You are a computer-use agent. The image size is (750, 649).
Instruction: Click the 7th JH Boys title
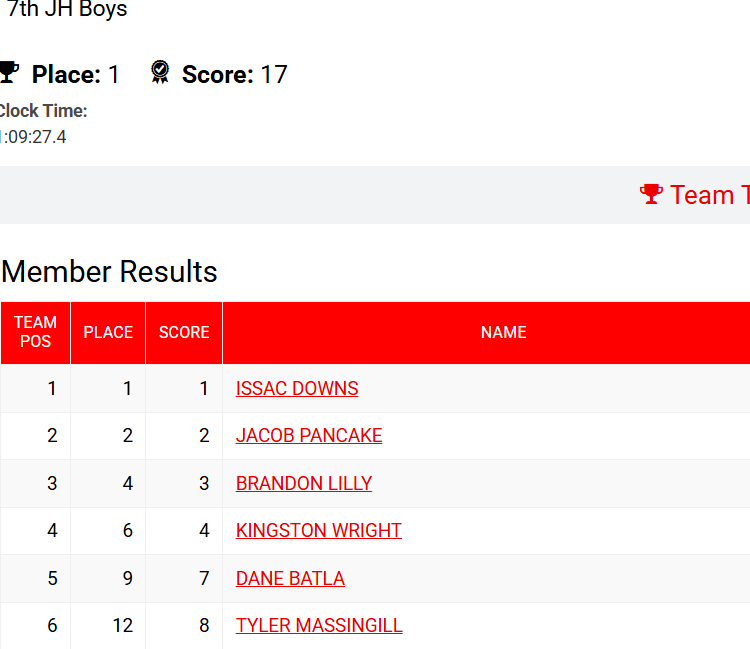[67, 10]
